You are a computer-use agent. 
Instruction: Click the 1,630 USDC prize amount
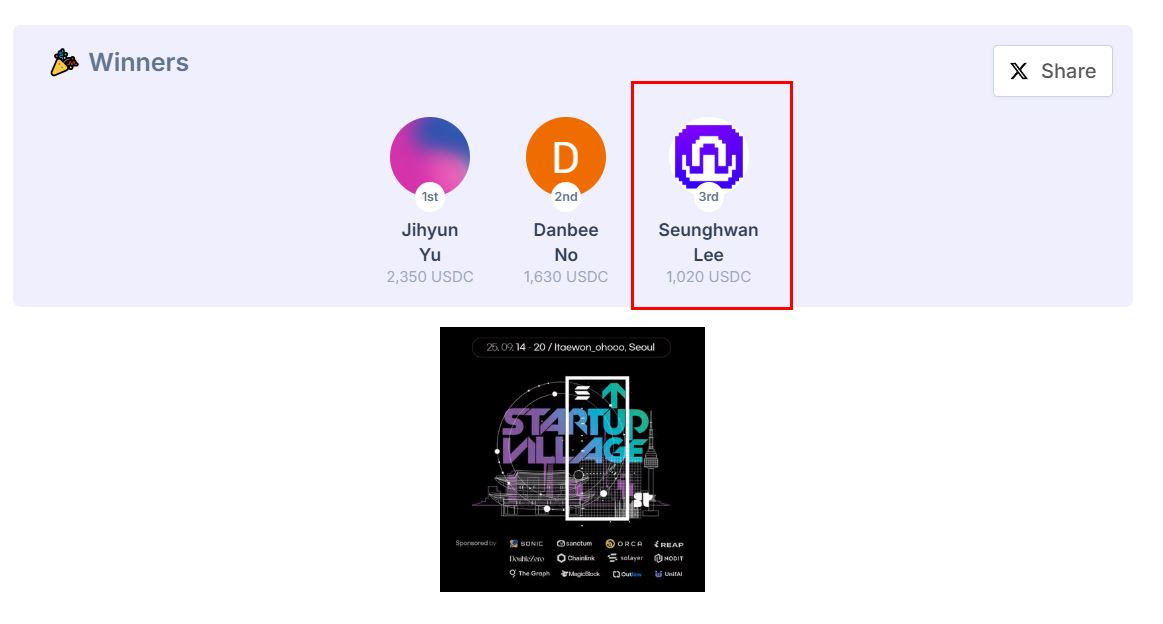click(x=566, y=277)
